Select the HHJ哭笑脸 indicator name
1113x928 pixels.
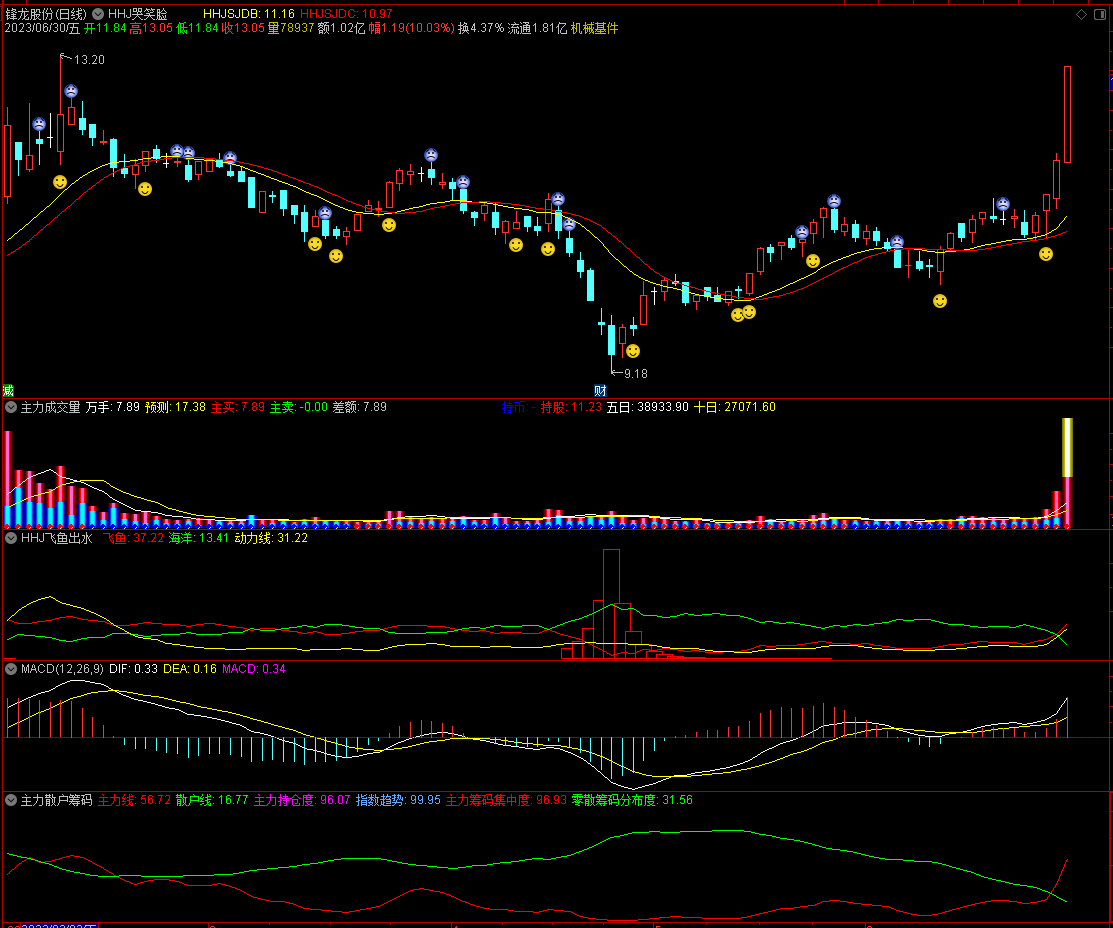coord(138,15)
